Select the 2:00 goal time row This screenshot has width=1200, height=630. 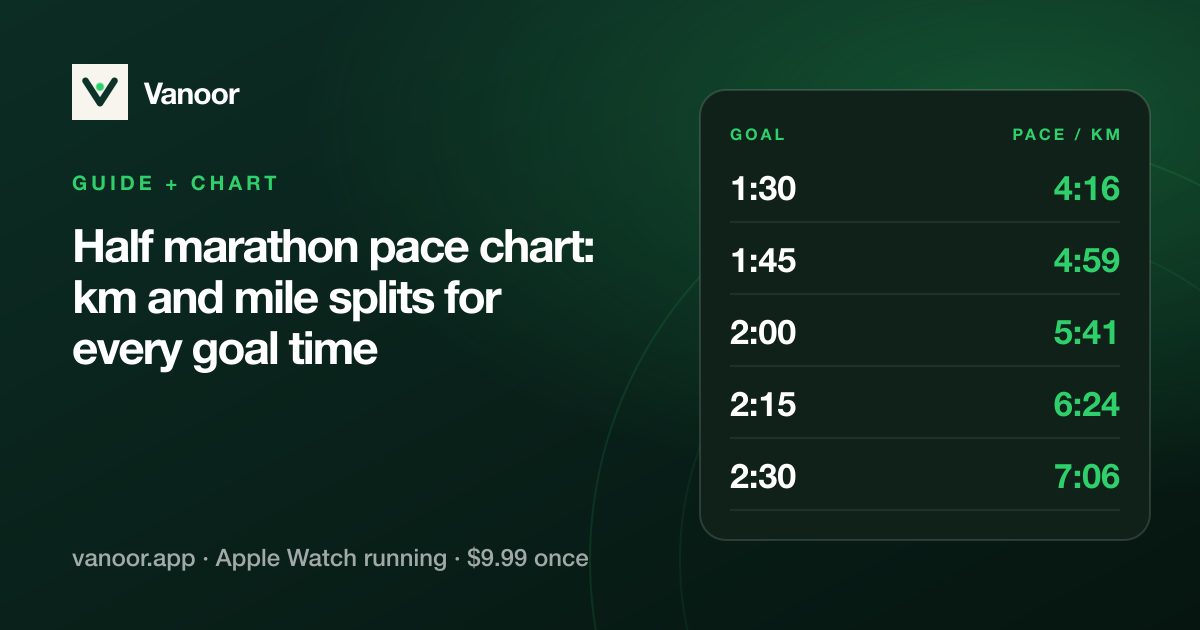coord(925,332)
